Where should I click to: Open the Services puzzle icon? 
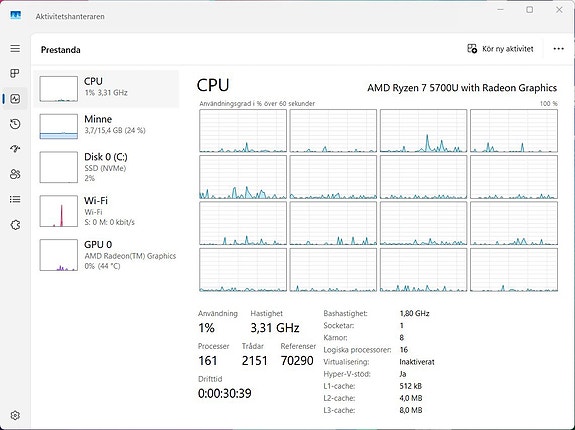coord(15,225)
